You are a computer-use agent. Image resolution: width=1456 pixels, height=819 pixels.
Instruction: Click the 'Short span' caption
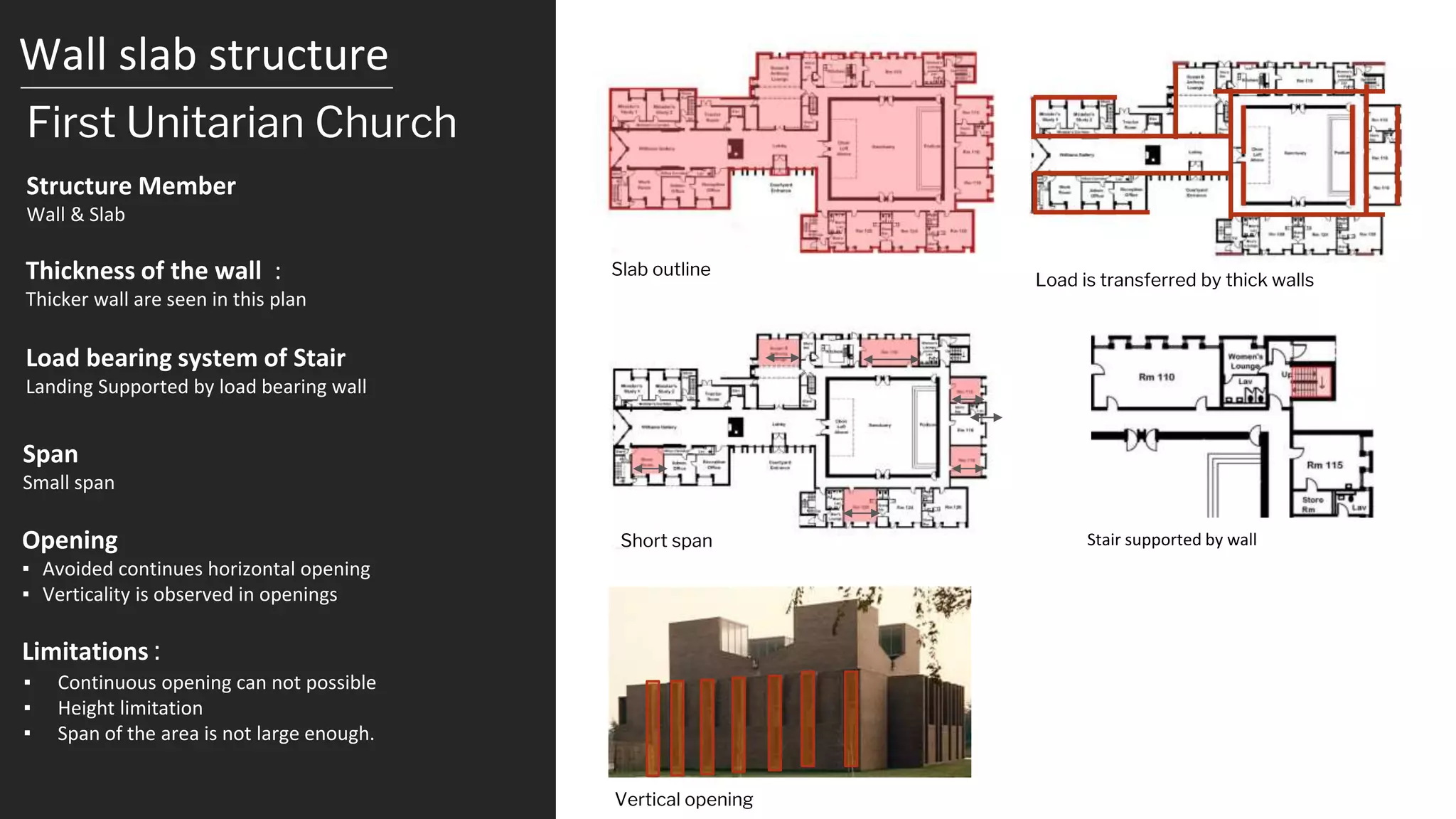(666, 541)
